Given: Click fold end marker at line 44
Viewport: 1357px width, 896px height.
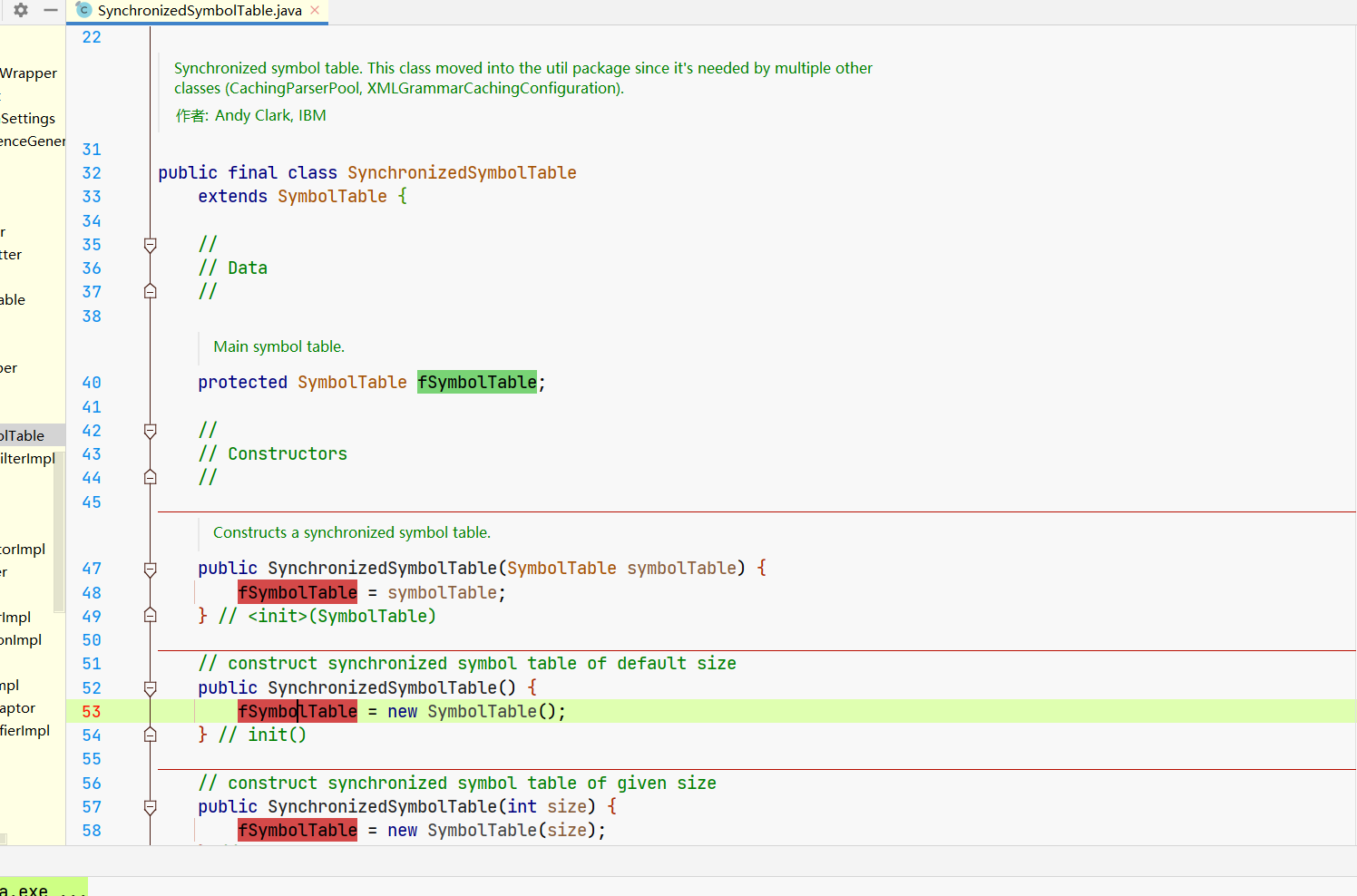Looking at the screenshot, I should click(151, 477).
